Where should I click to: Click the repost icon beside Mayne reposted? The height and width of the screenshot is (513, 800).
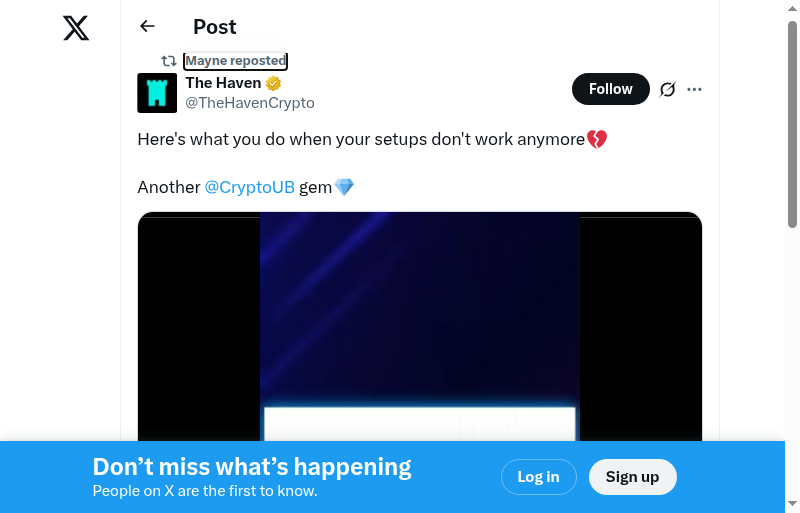point(169,61)
